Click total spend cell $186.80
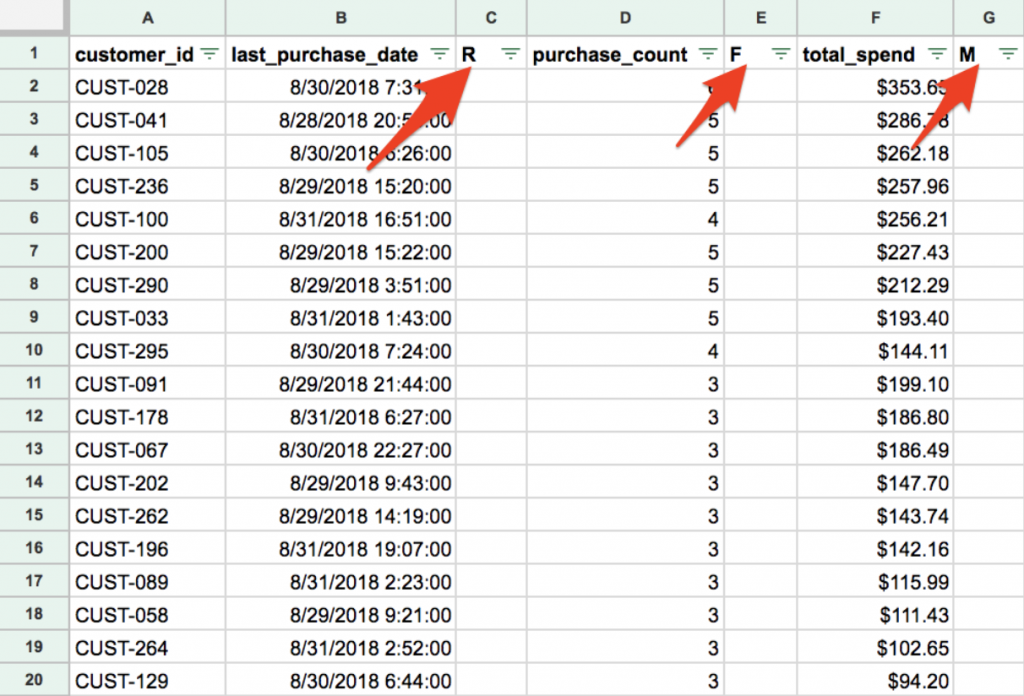This screenshot has width=1024, height=696. pyautogui.click(x=875, y=417)
